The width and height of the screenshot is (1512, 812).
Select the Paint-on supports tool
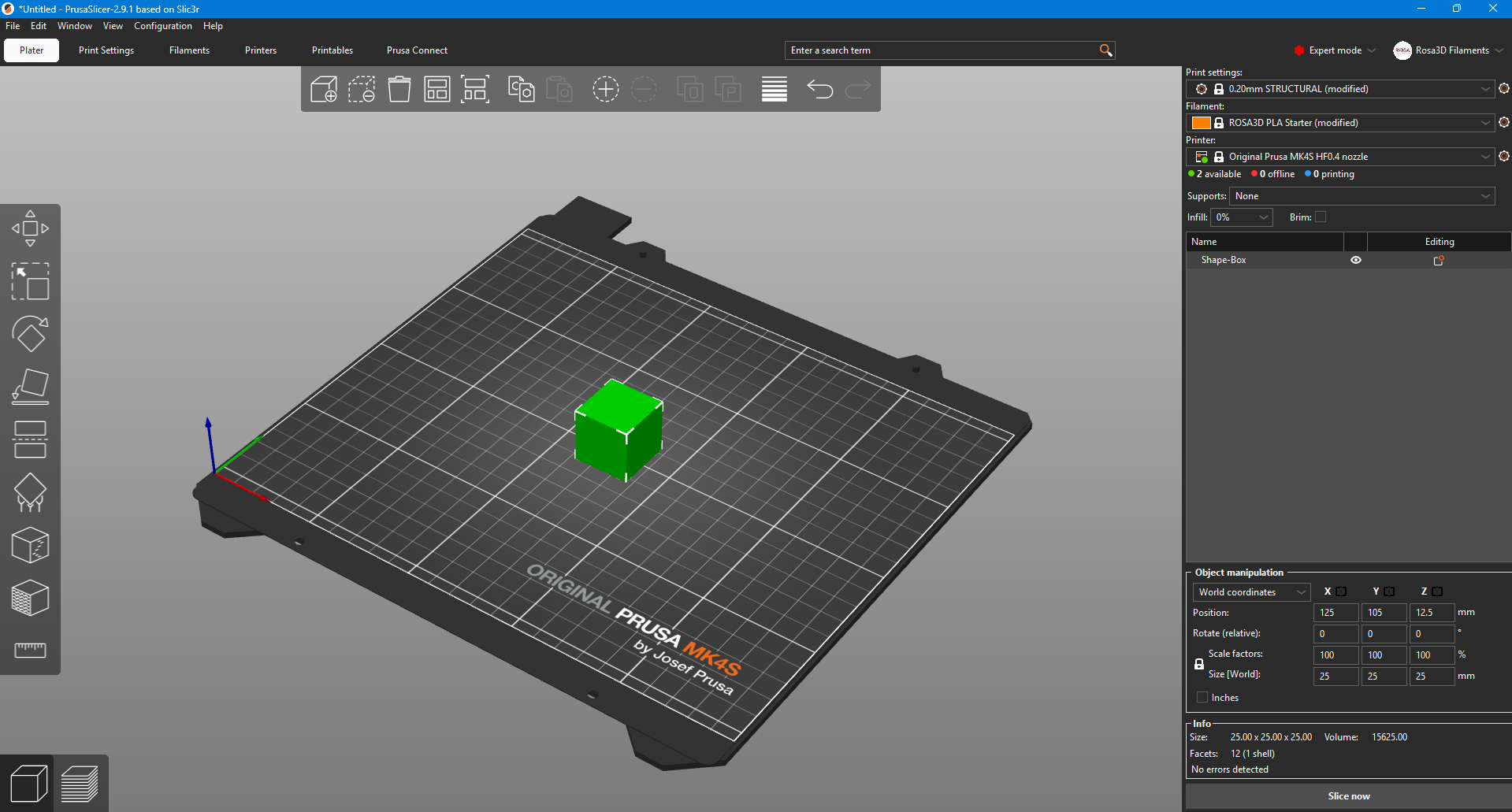click(30, 492)
